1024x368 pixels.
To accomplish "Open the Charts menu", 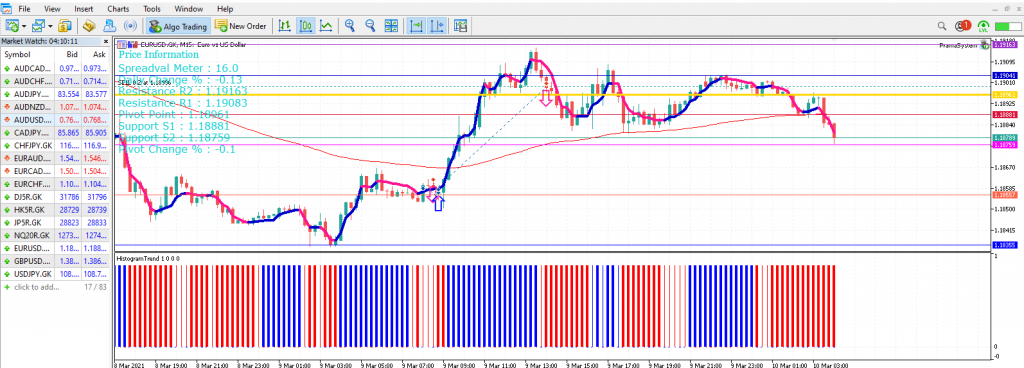I will [118, 9].
